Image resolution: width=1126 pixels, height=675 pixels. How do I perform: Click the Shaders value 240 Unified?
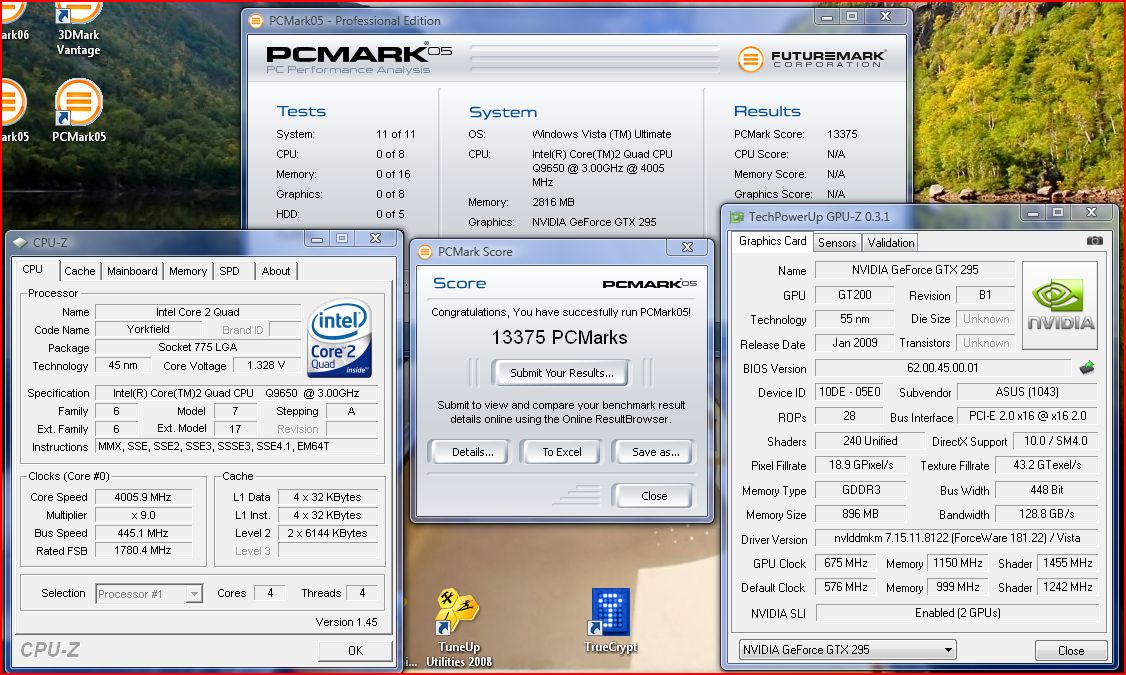coord(870,441)
